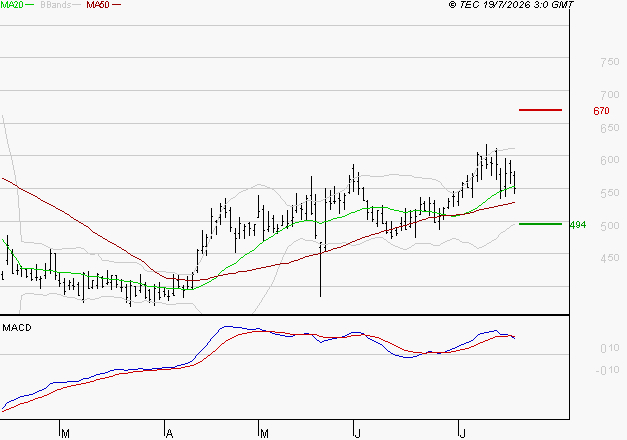Click the July 'J' month marker on axis
Viewport: 627px width, 440px height.
[462, 434]
